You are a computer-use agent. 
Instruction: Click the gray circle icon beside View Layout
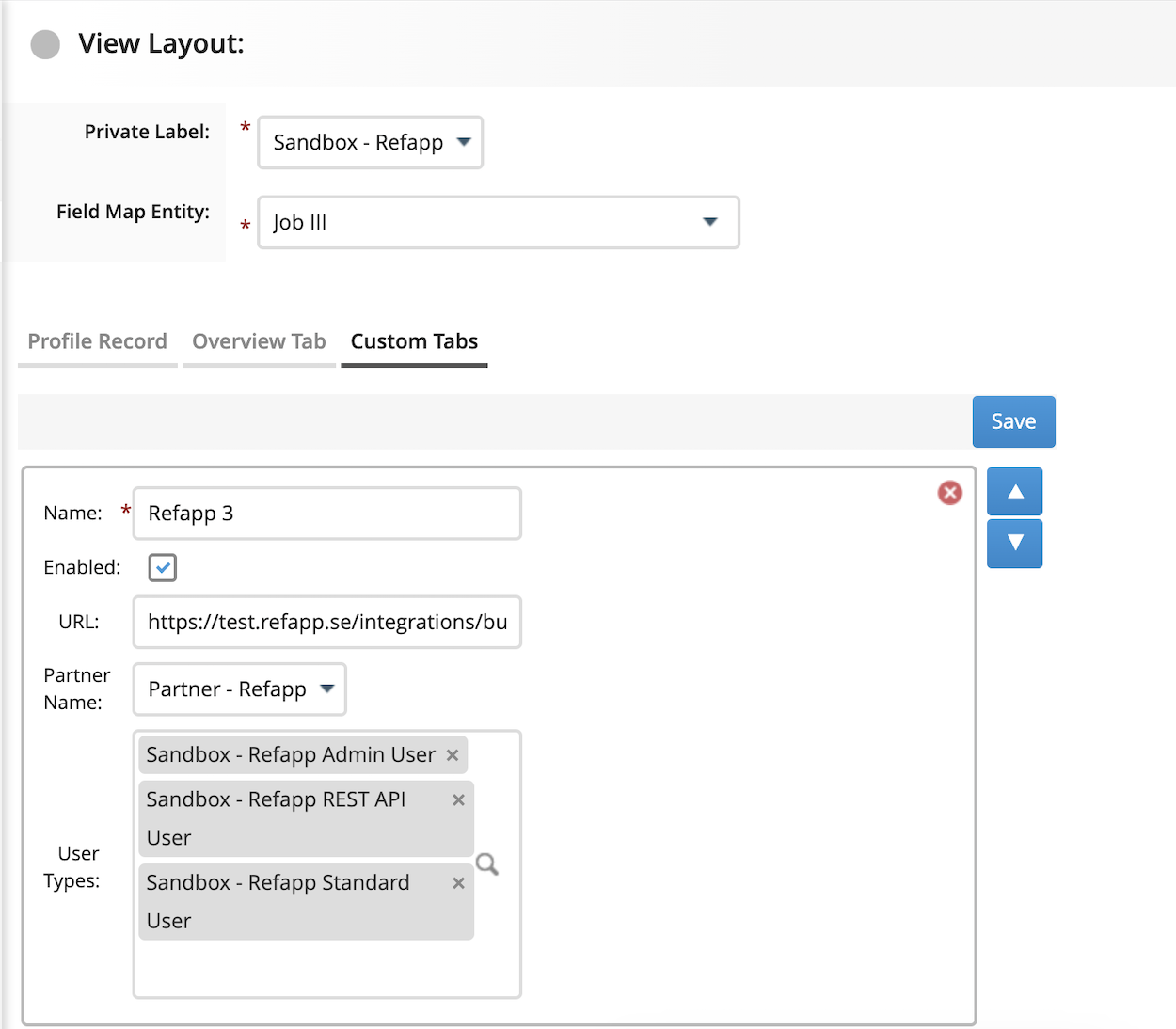pos(44,44)
